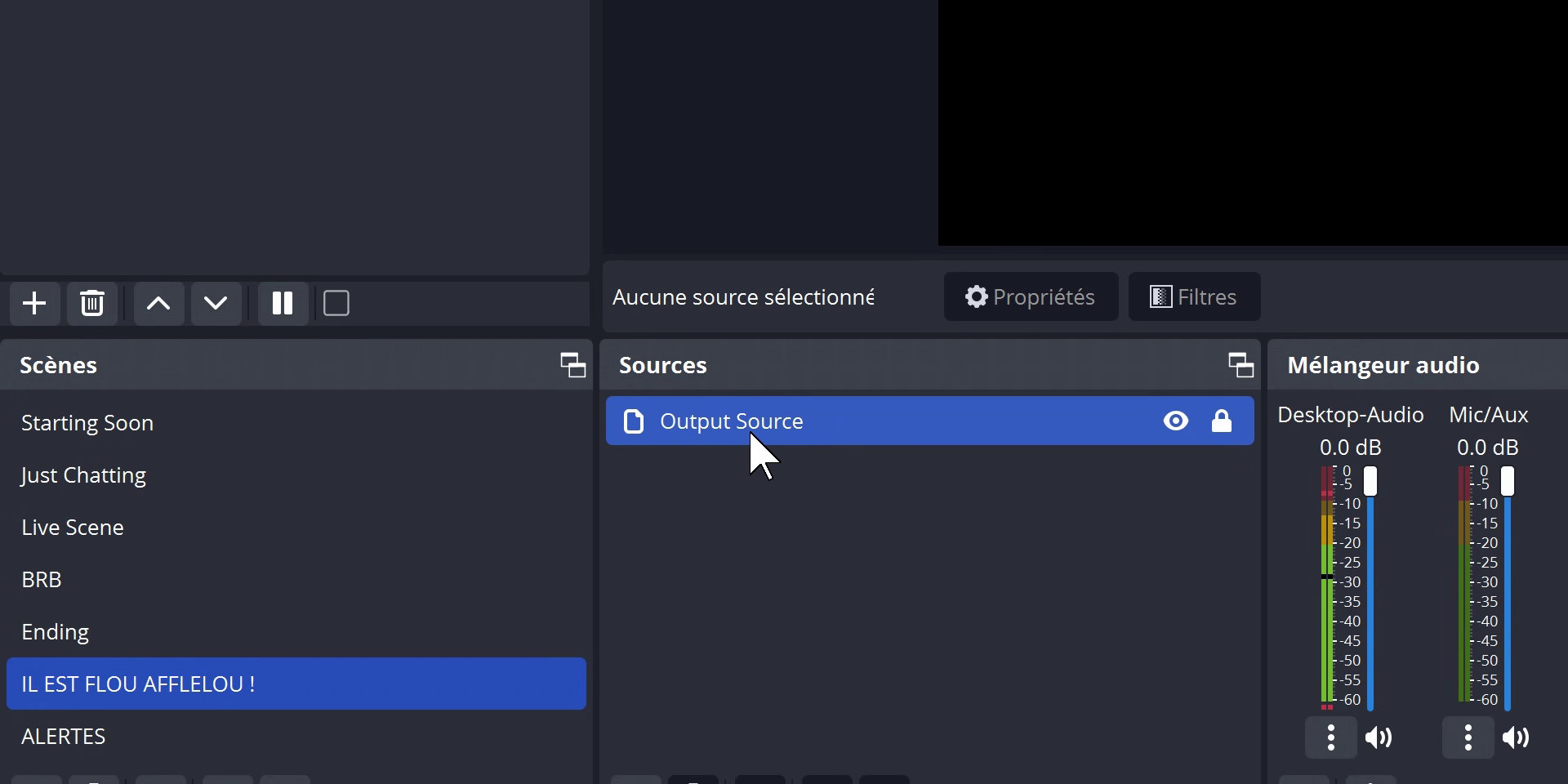Pop out the Scènes dock panel
This screenshot has width=1568, height=784.
[x=572, y=365]
